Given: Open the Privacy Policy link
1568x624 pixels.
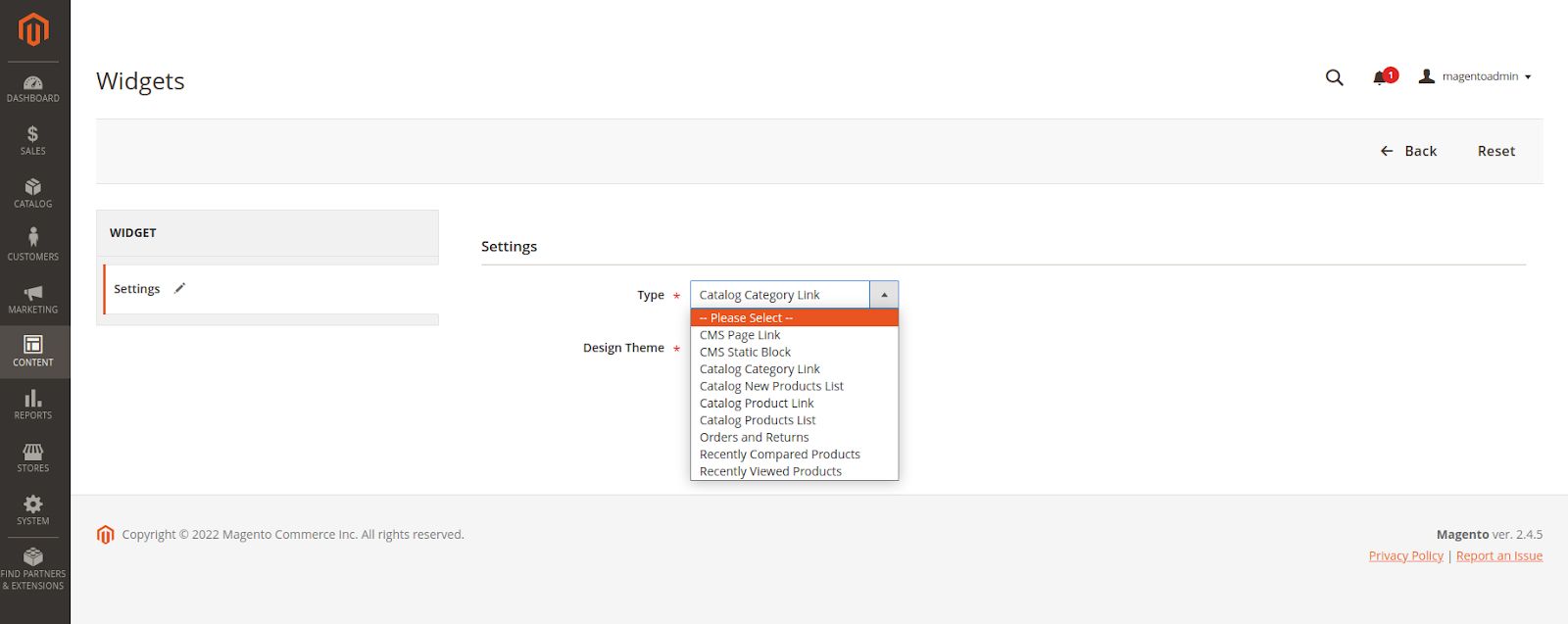Looking at the screenshot, I should tap(1405, 555).
